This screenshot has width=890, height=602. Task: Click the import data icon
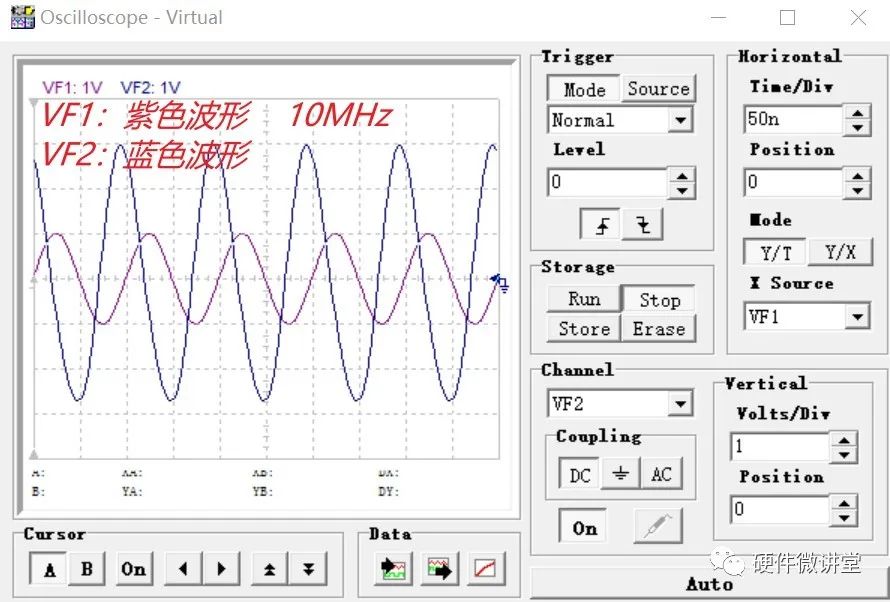392,569
